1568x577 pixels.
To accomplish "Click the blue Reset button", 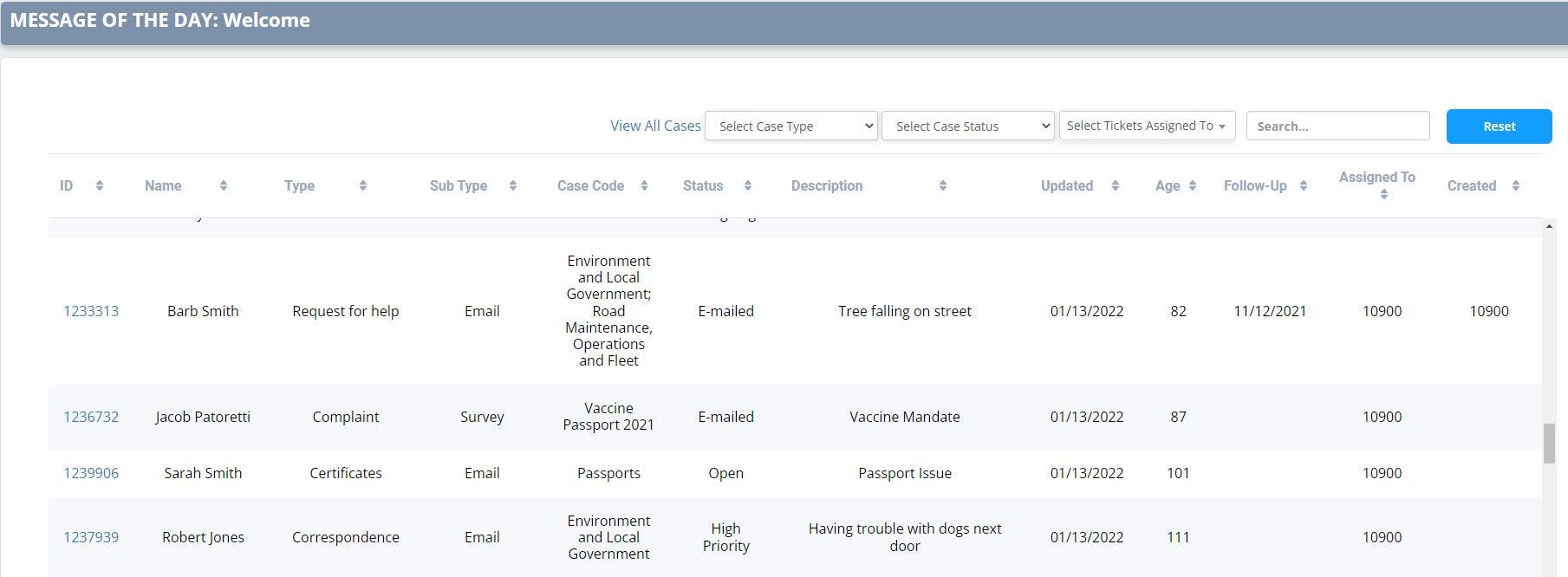I will coord(1499,126).
